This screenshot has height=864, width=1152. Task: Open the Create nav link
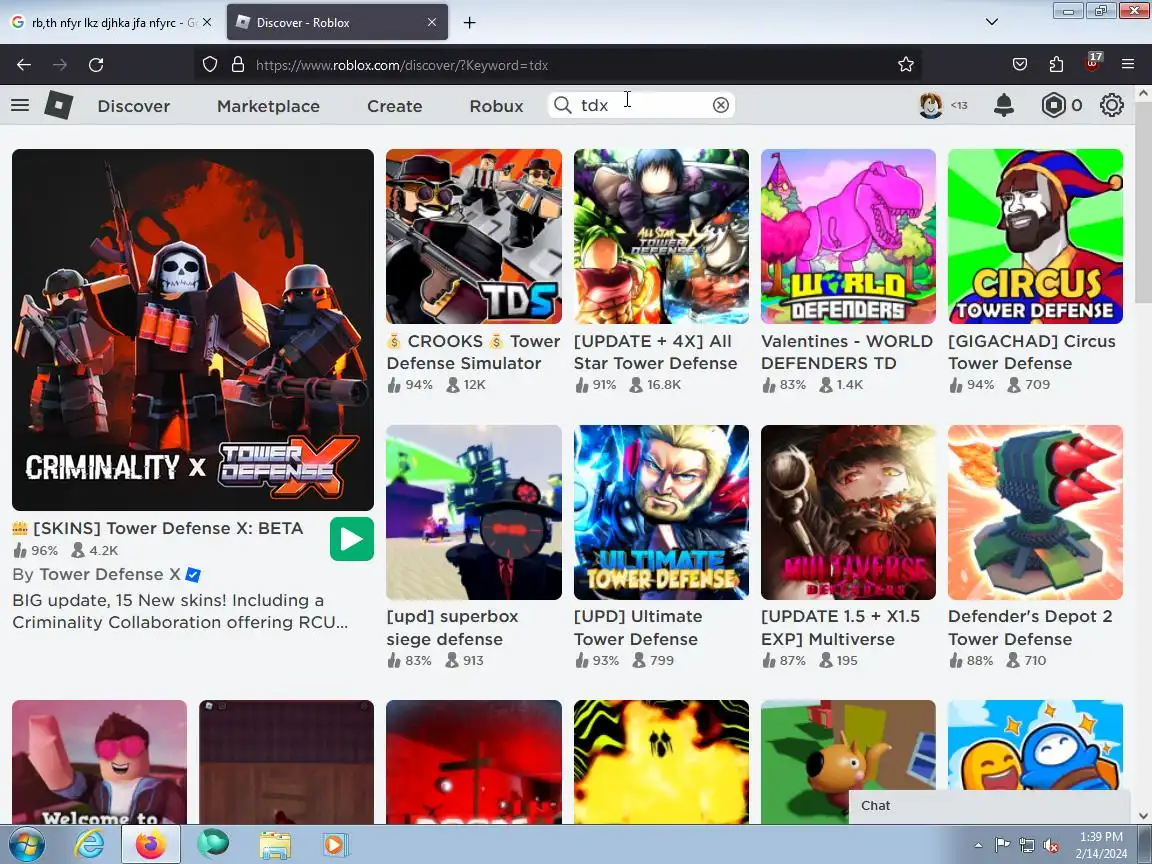tap(395, 106)
